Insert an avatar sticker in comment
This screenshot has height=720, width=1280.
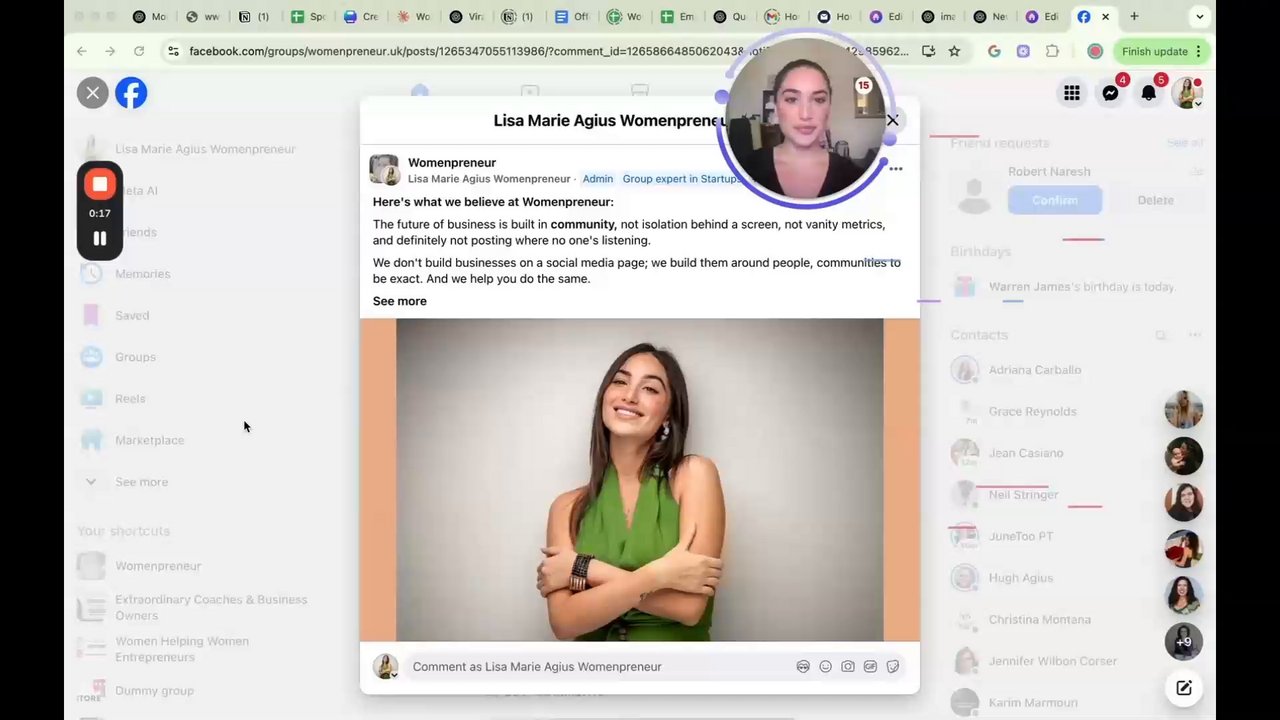(803, 667)
